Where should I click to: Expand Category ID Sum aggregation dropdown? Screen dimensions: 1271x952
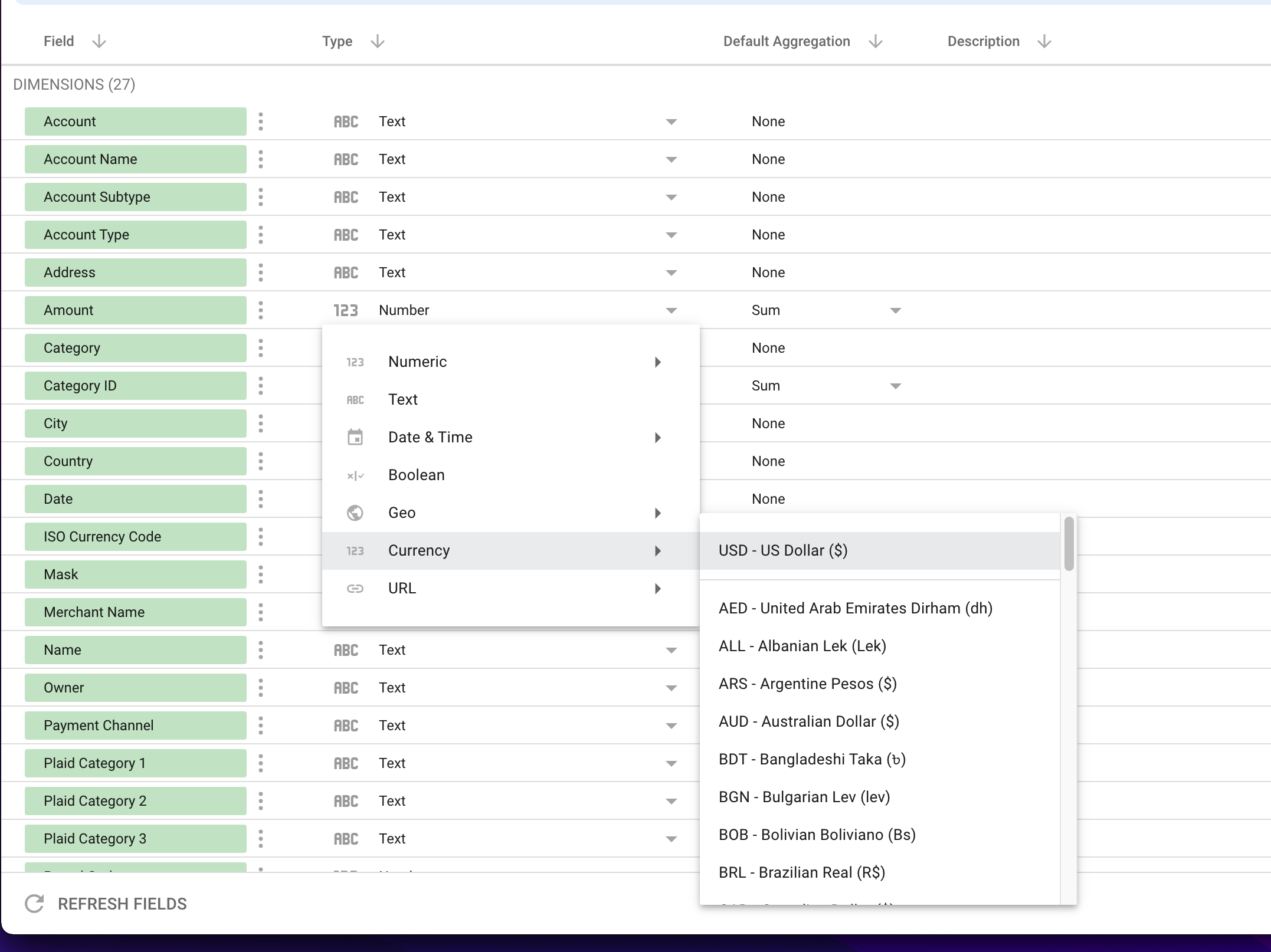pyautogui.click(x=895, y=386)
